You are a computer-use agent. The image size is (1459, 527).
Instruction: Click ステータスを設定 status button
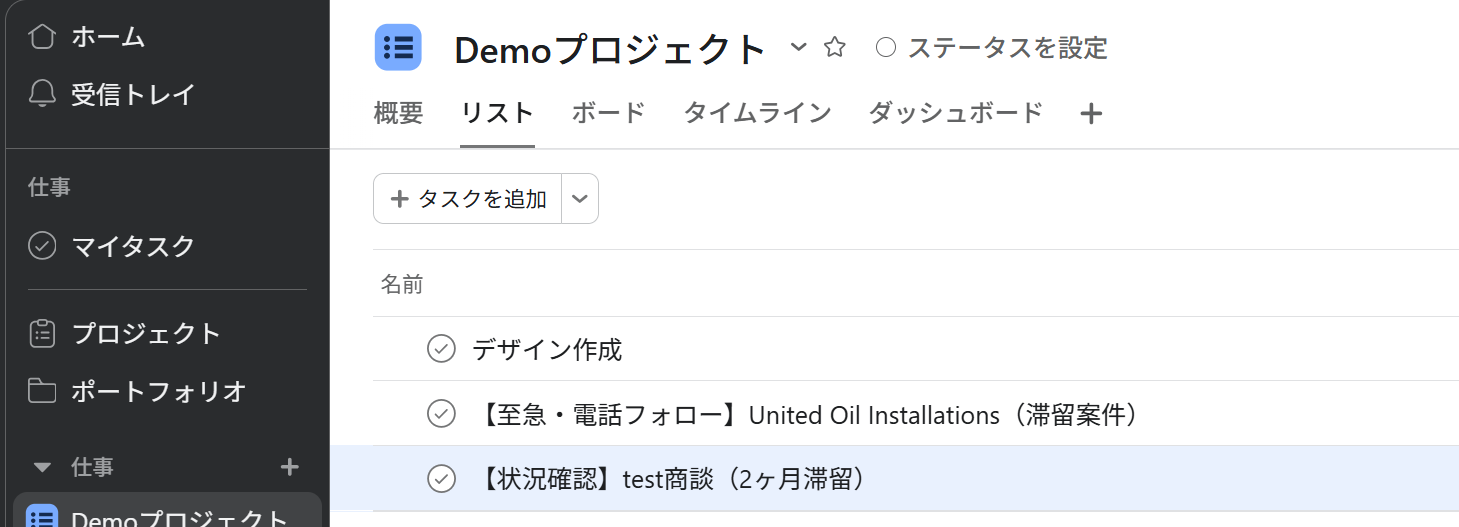click(992, 47)
